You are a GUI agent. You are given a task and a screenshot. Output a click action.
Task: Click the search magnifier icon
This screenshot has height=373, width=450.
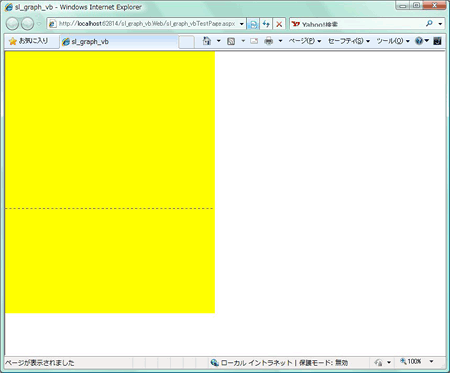click(x=430, y=24)
